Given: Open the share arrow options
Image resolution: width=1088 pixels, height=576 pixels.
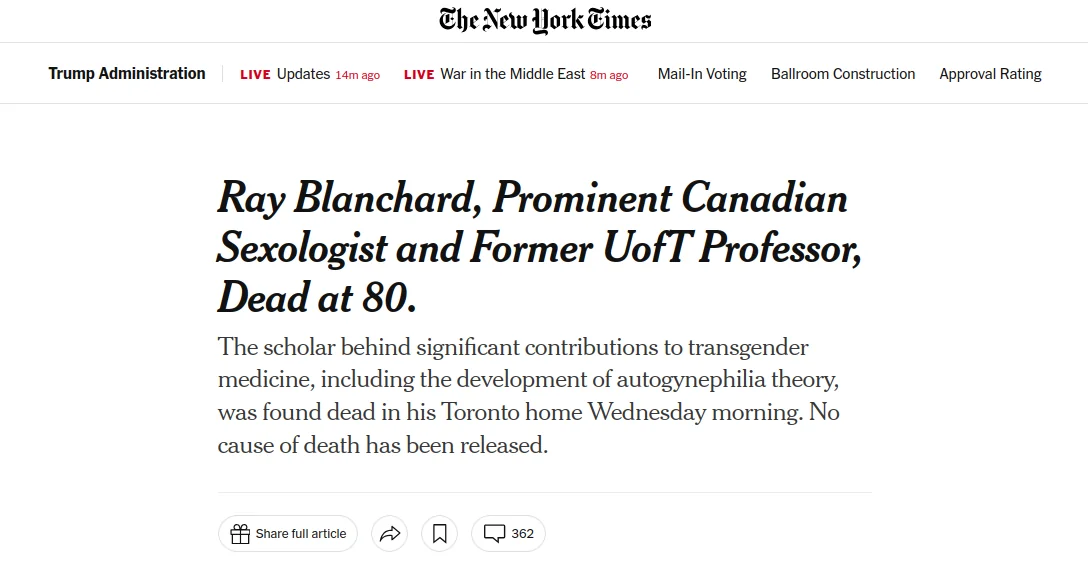Looking at the screenshot, I should point(391,534).
